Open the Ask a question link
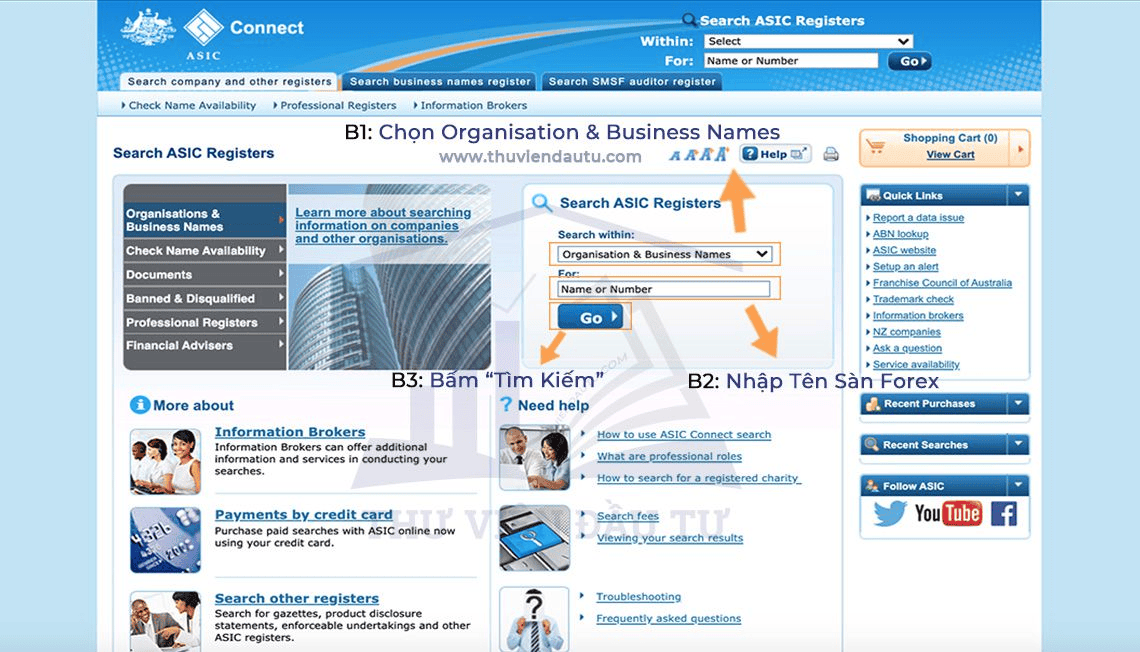This screenshot has height=652, width=1140. [907, 348]
